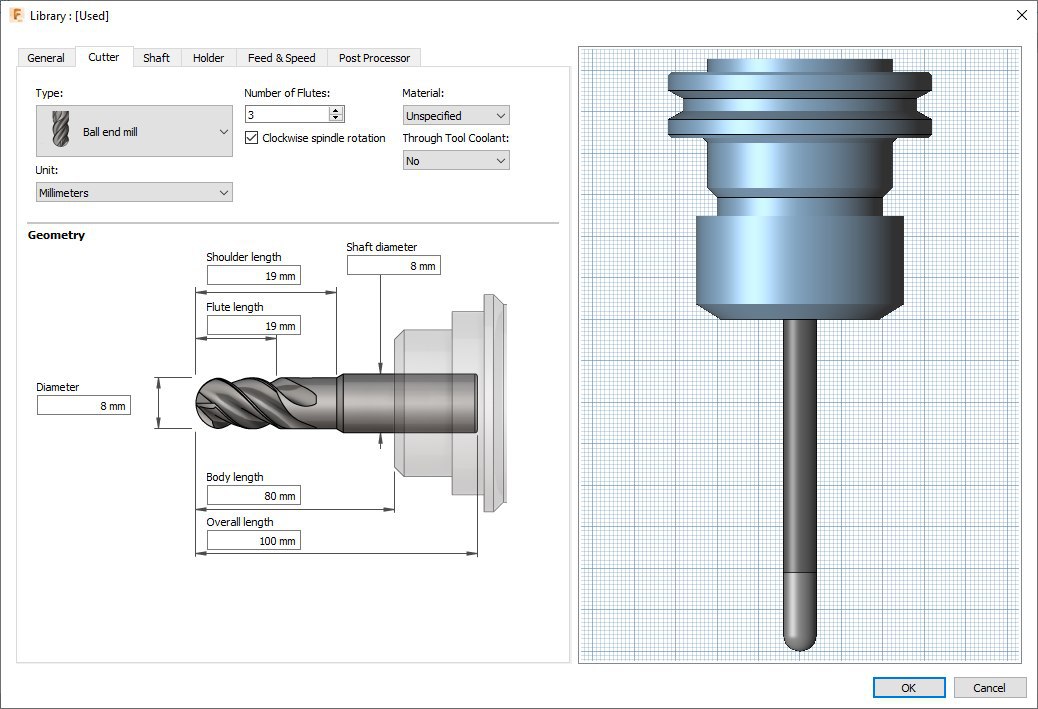
Task: Click the Flute length field
Action: pyautogui.click(x=254, y=326)
